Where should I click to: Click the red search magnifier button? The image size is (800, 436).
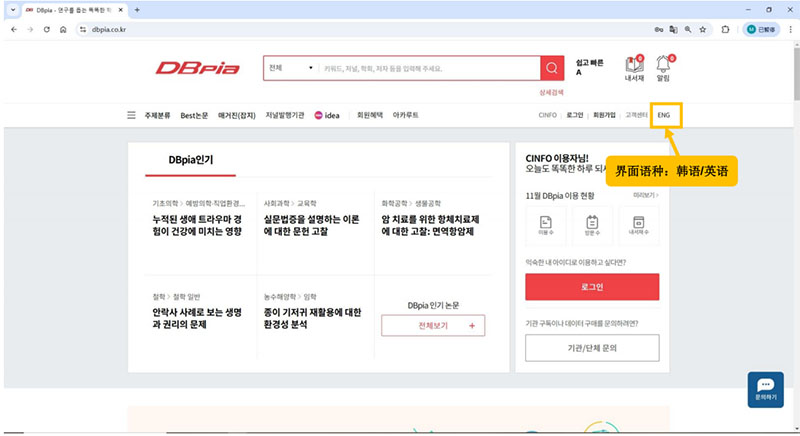552,68
